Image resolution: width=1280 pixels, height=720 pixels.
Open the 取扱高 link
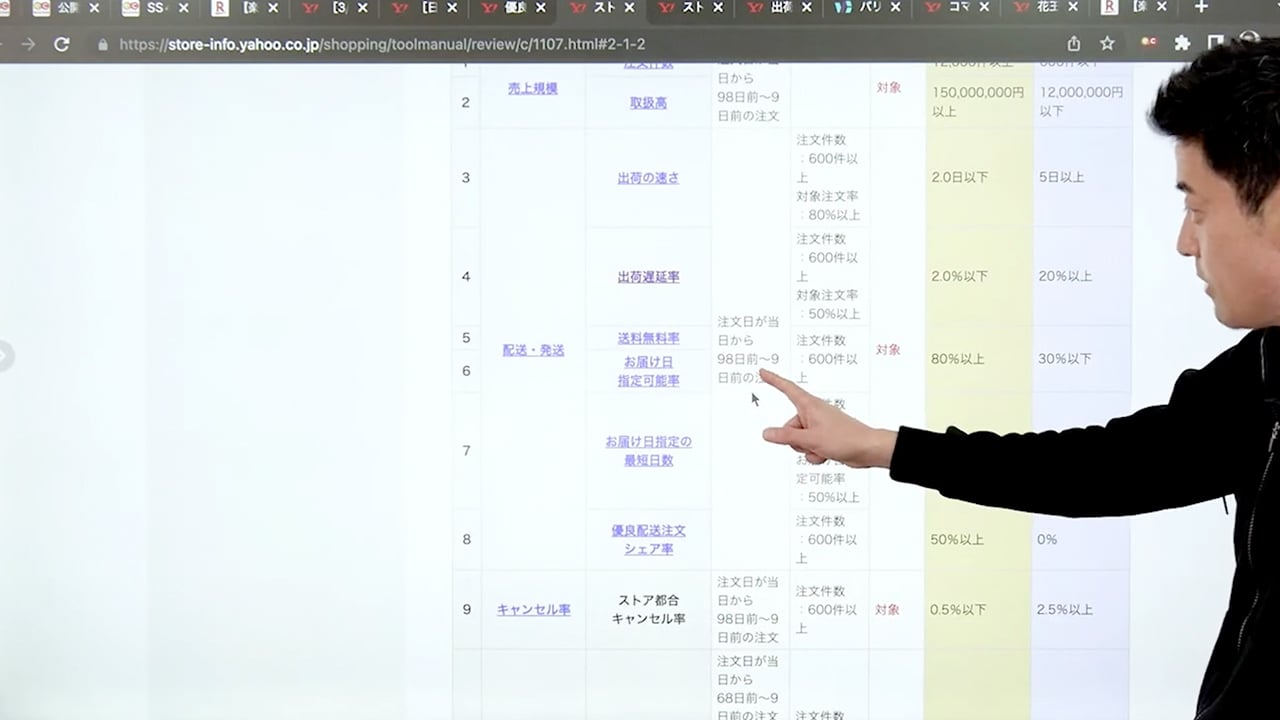(648, 103)
